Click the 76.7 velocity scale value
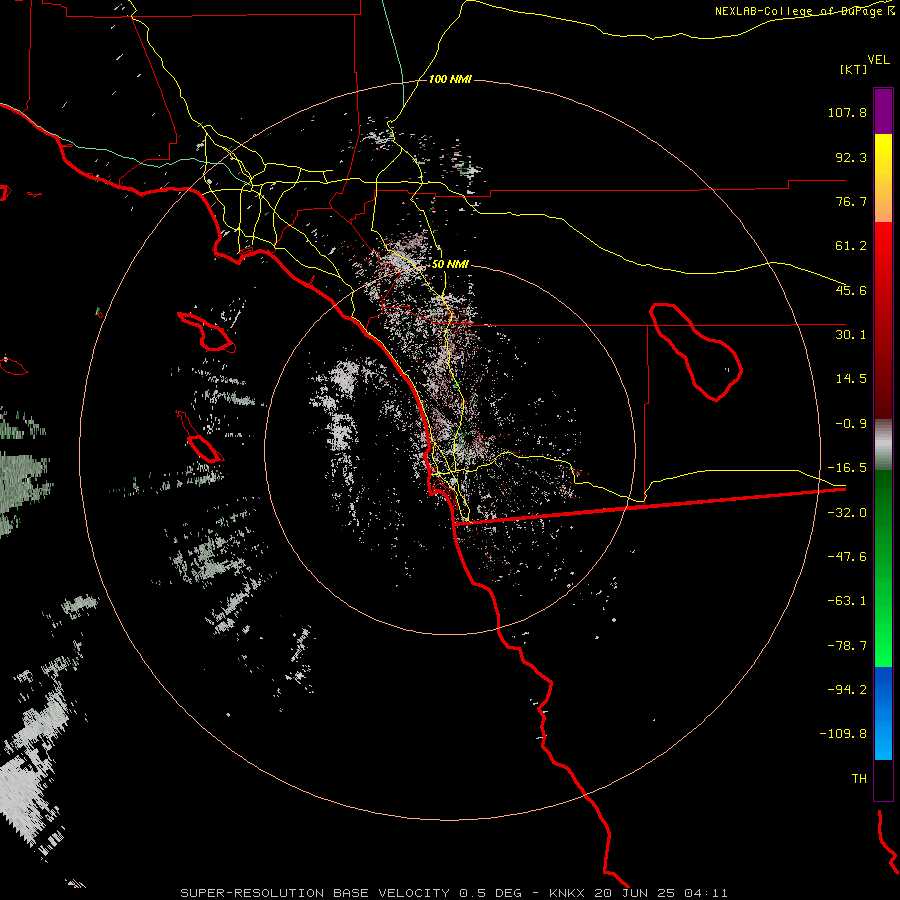This screenshot has height=900, width=900. [x=851, y=201]
